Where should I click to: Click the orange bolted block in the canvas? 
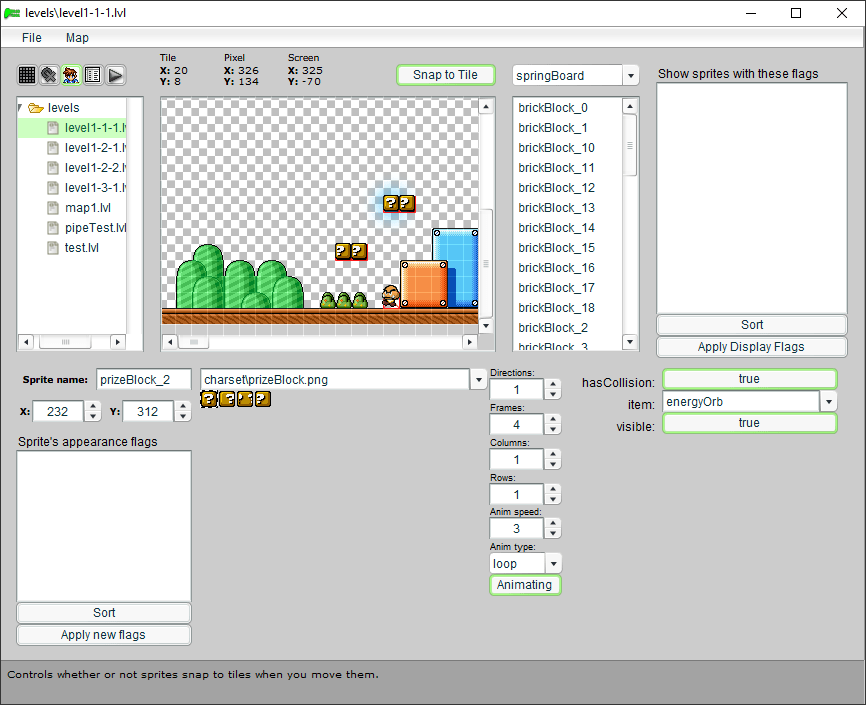click(x=423, y=284)
